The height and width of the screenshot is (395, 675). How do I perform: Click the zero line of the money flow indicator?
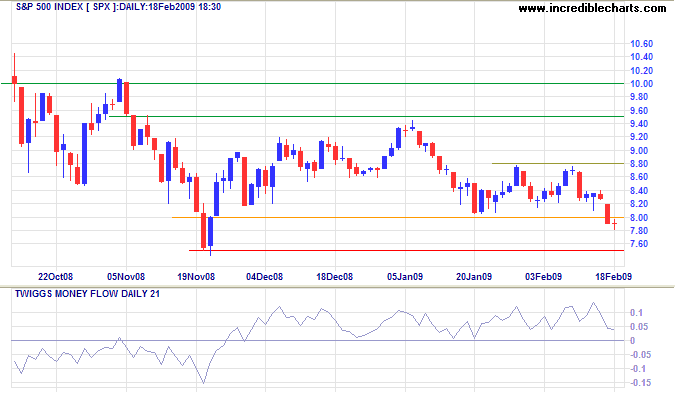[x=317, y=340]
